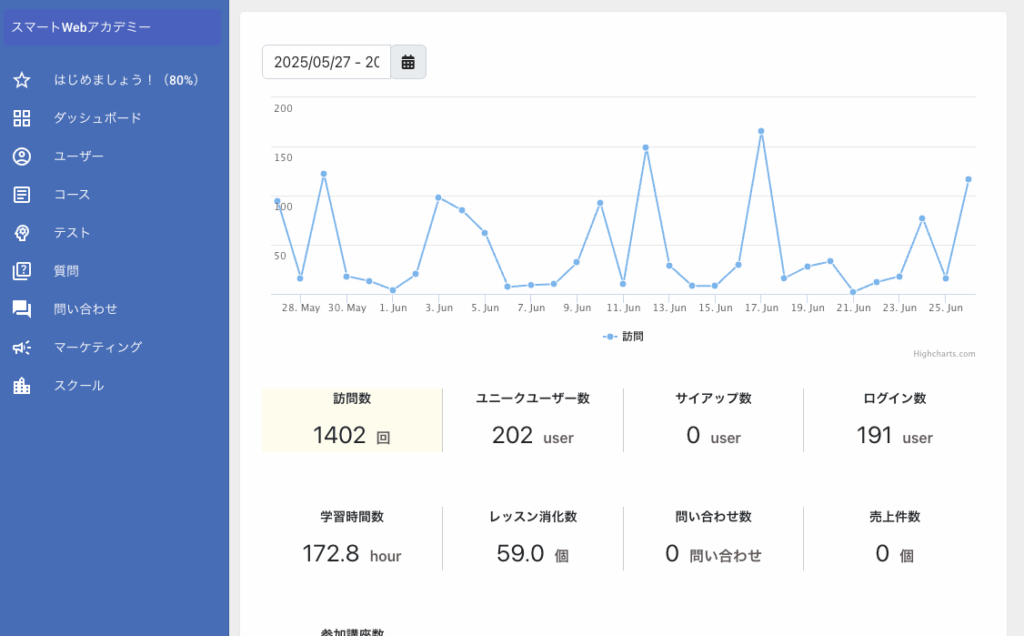Select the ユニークユーザー数 stat card
Viewport: 1024px width, 636px height.
click(x=533, y=420)
